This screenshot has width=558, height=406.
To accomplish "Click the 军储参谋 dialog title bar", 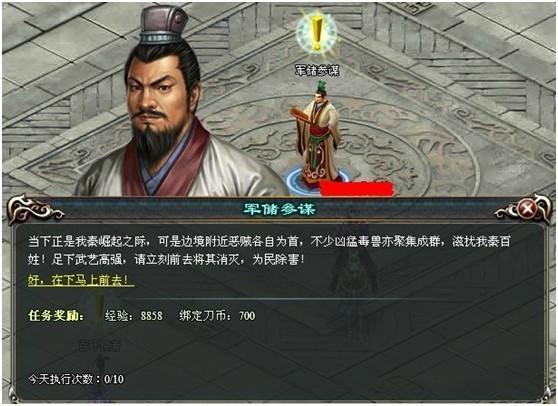I will pyautogui.click(x=279, y=209).
